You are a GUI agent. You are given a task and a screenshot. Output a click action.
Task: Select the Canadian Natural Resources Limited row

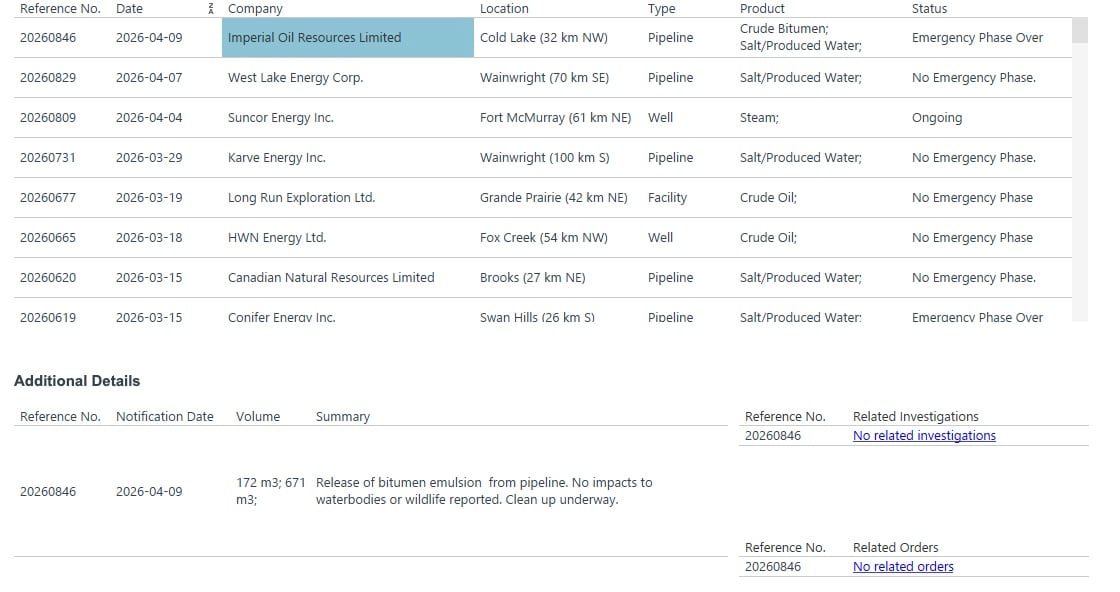[x=330, y=277]
